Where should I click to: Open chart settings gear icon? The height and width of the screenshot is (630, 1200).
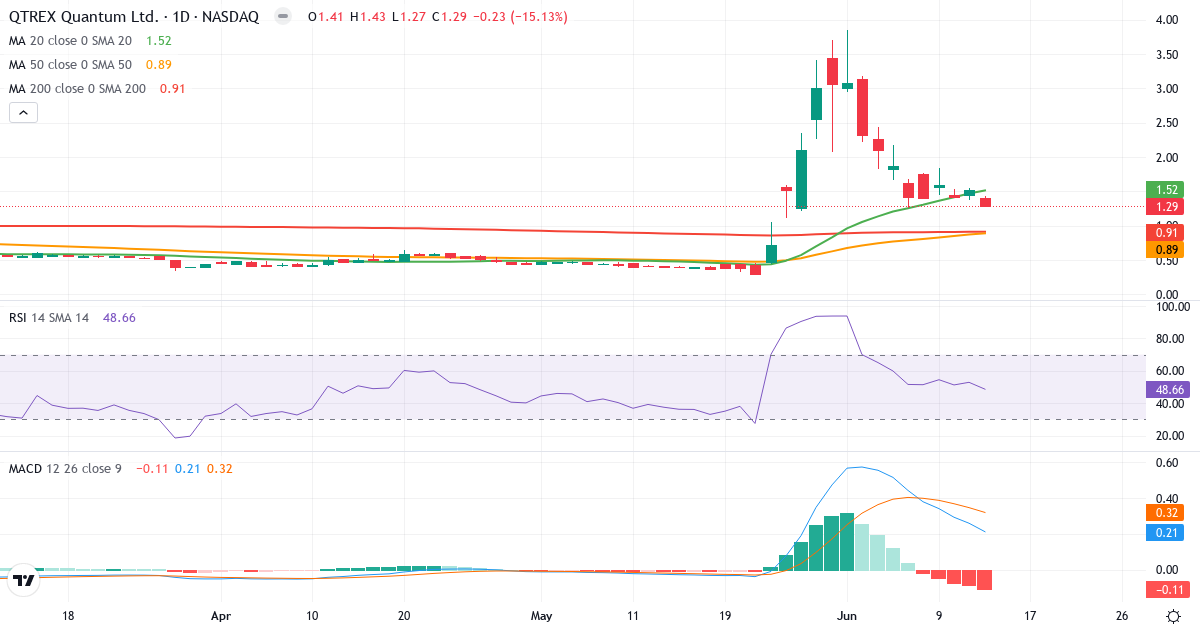pyautogui.click(x=1173, y=616)
